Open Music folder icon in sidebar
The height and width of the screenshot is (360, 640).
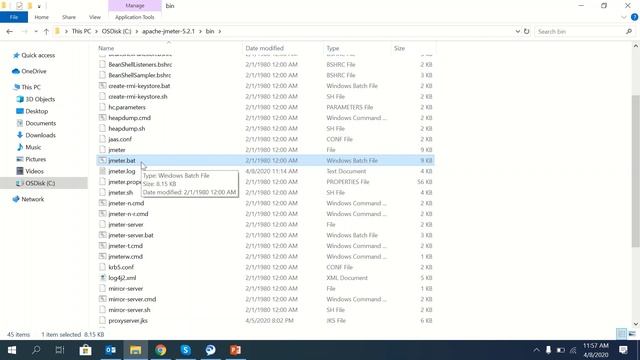tap(20, 147)
